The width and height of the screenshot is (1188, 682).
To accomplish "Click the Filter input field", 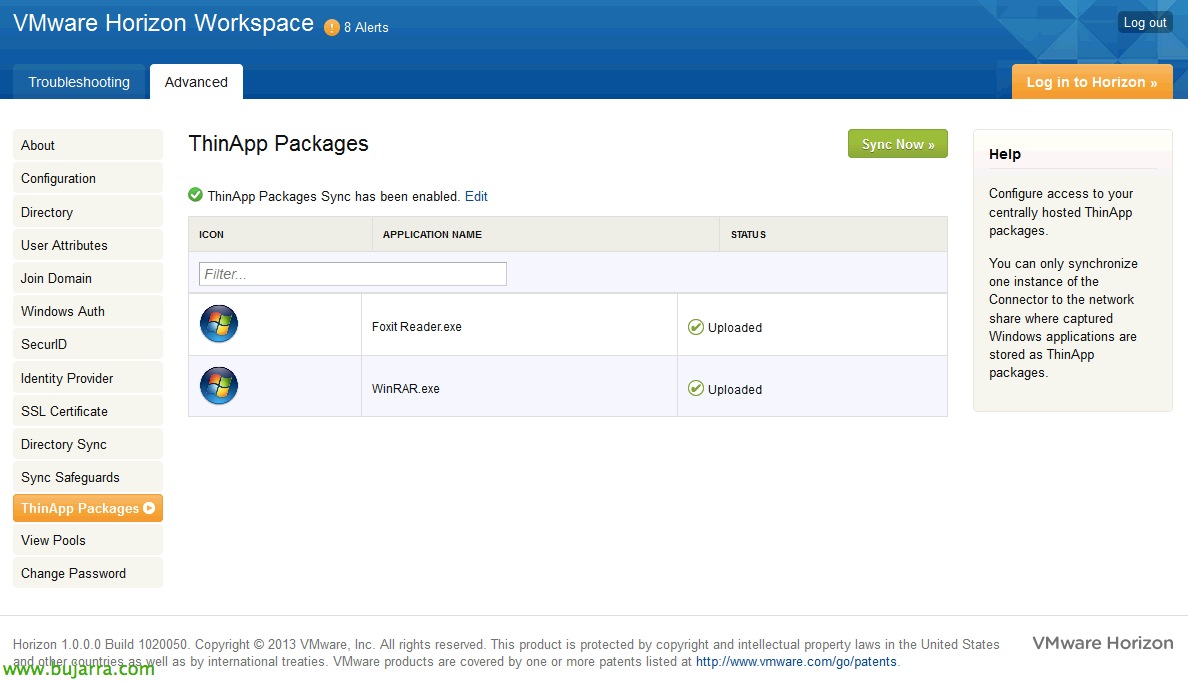I will coord(352,274).
